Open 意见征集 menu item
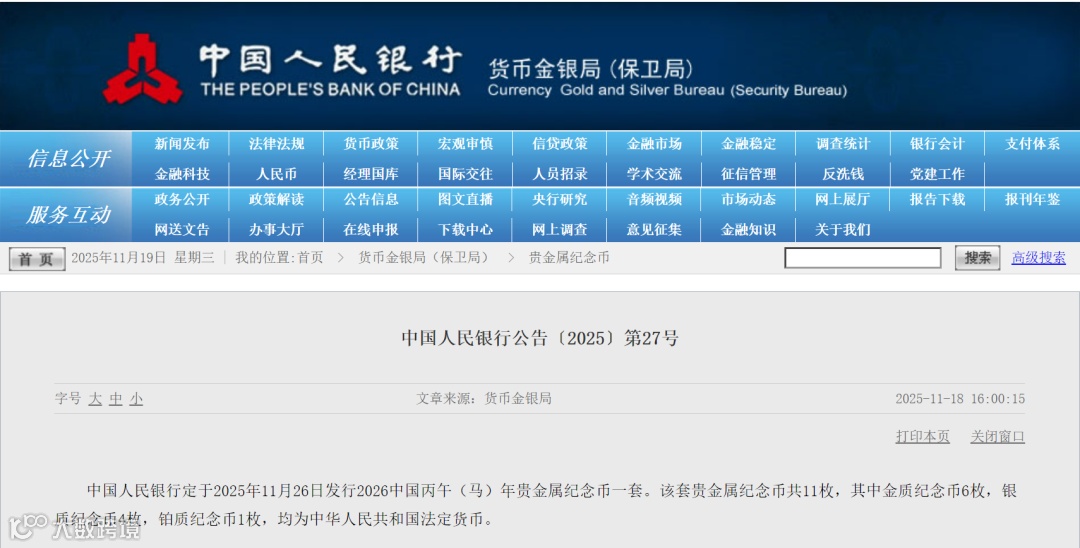This screenshot has width=1080, height=548. (x=654, y=230)
